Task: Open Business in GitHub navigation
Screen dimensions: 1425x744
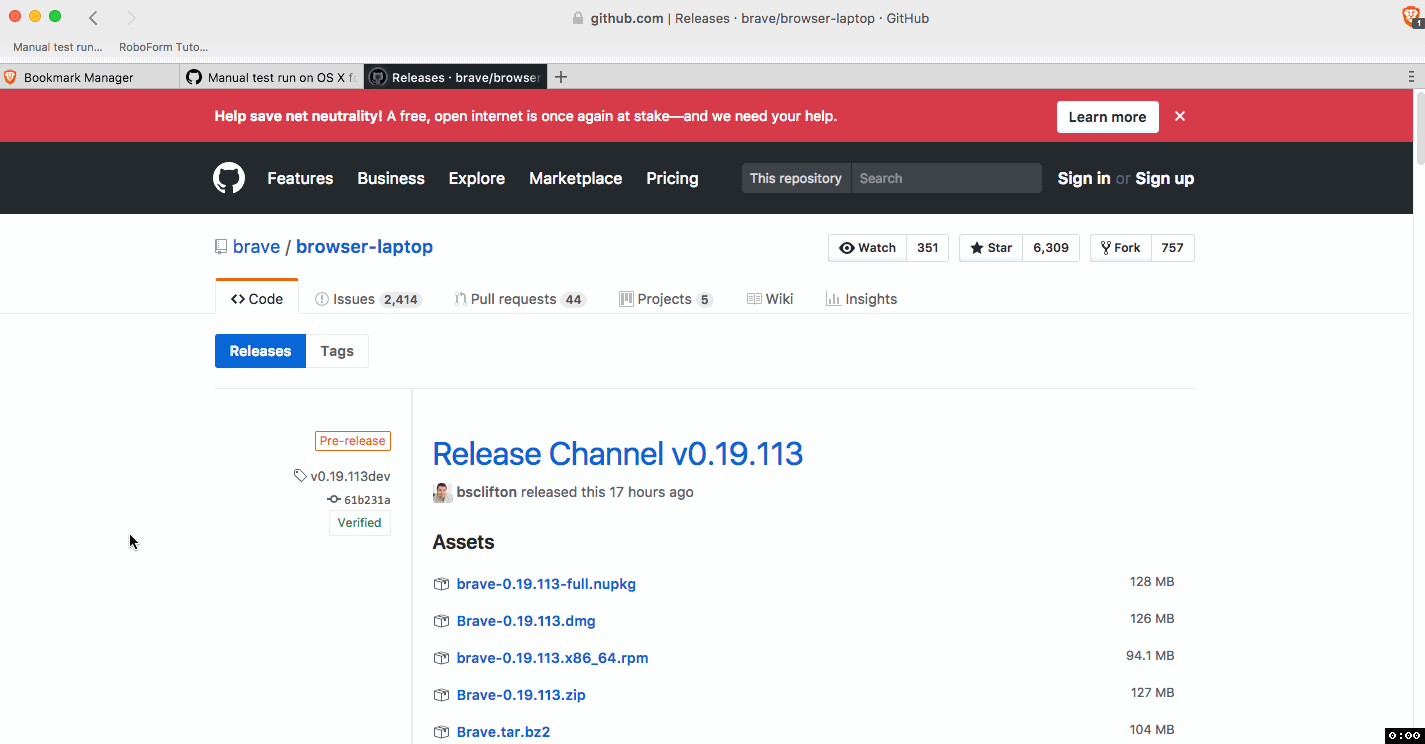Action: [391, 178]
